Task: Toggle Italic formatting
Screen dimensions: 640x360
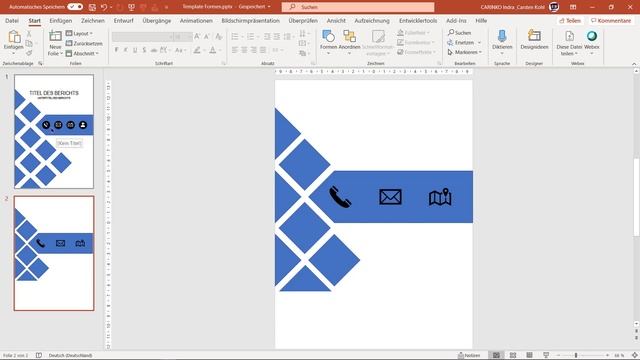Action: [126, 50]
